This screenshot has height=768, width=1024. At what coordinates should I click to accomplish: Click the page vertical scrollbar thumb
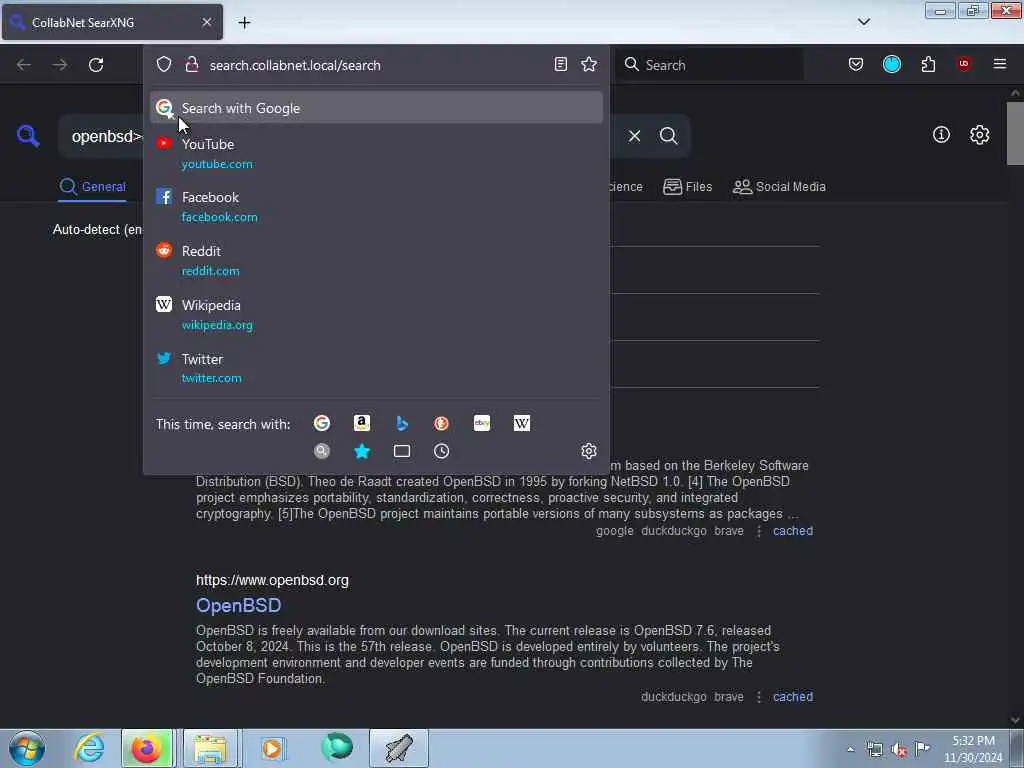[x=1015, y=134]
